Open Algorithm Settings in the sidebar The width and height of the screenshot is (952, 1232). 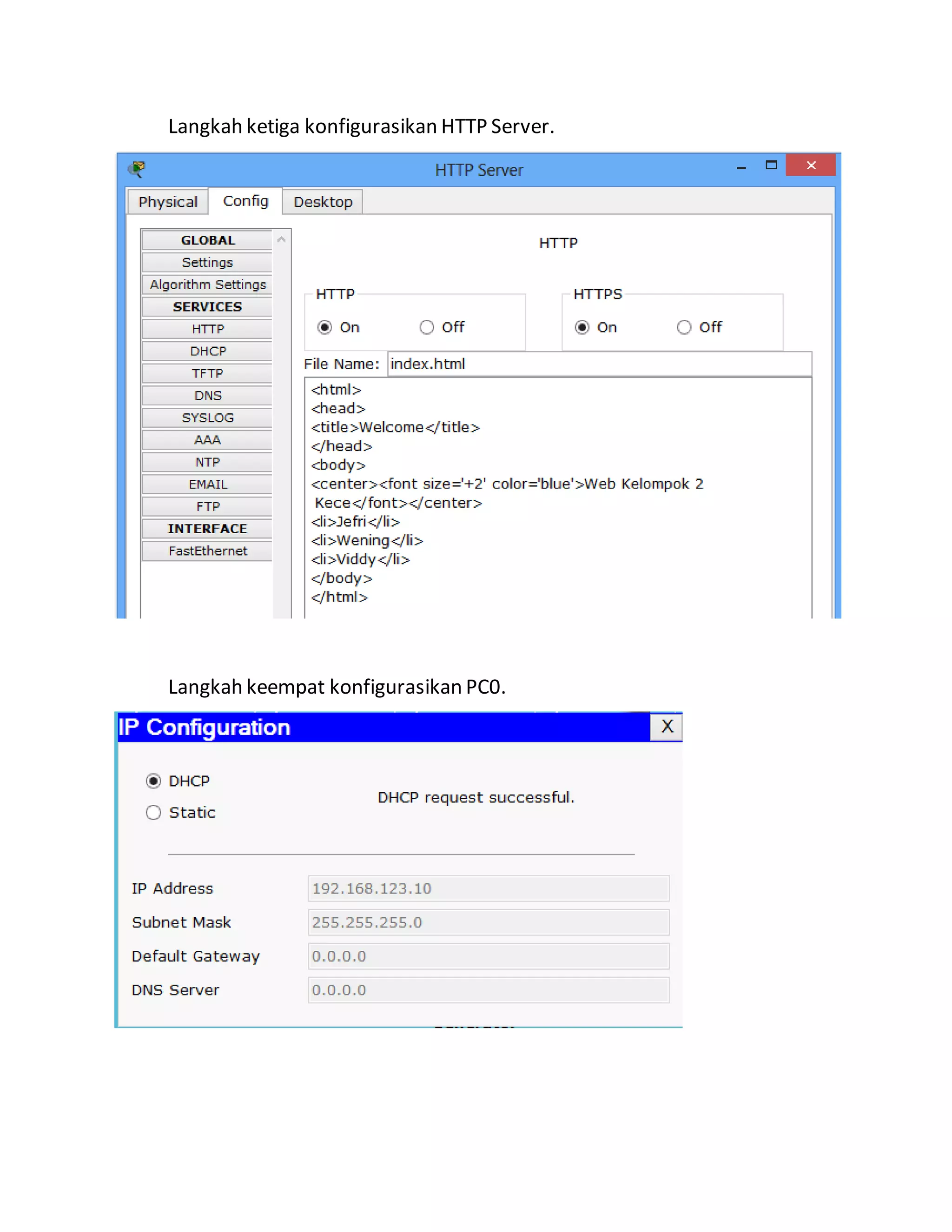(207, 285)
